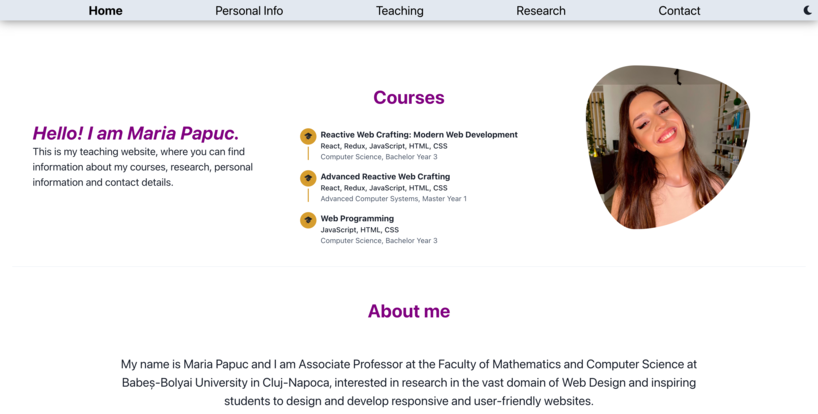
Task: Open the Contact nav link
Action: [x=679, y=10]
